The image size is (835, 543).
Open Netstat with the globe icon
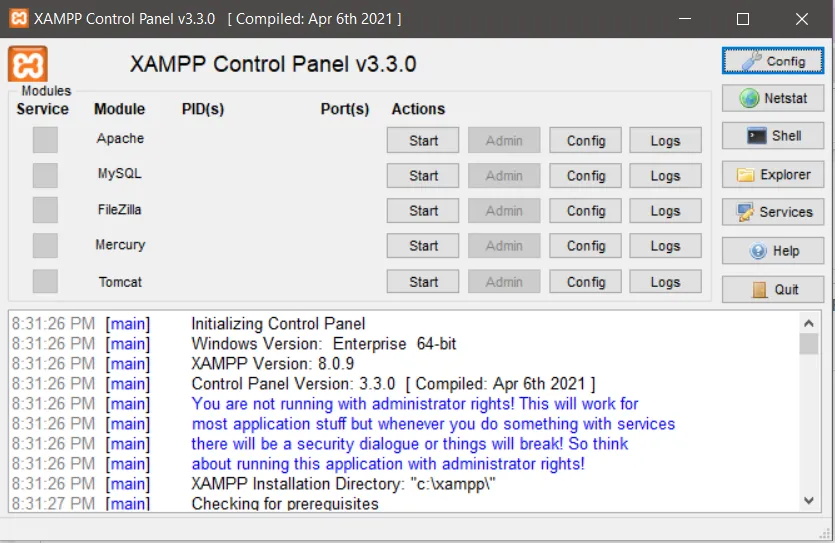click(773, 98)
